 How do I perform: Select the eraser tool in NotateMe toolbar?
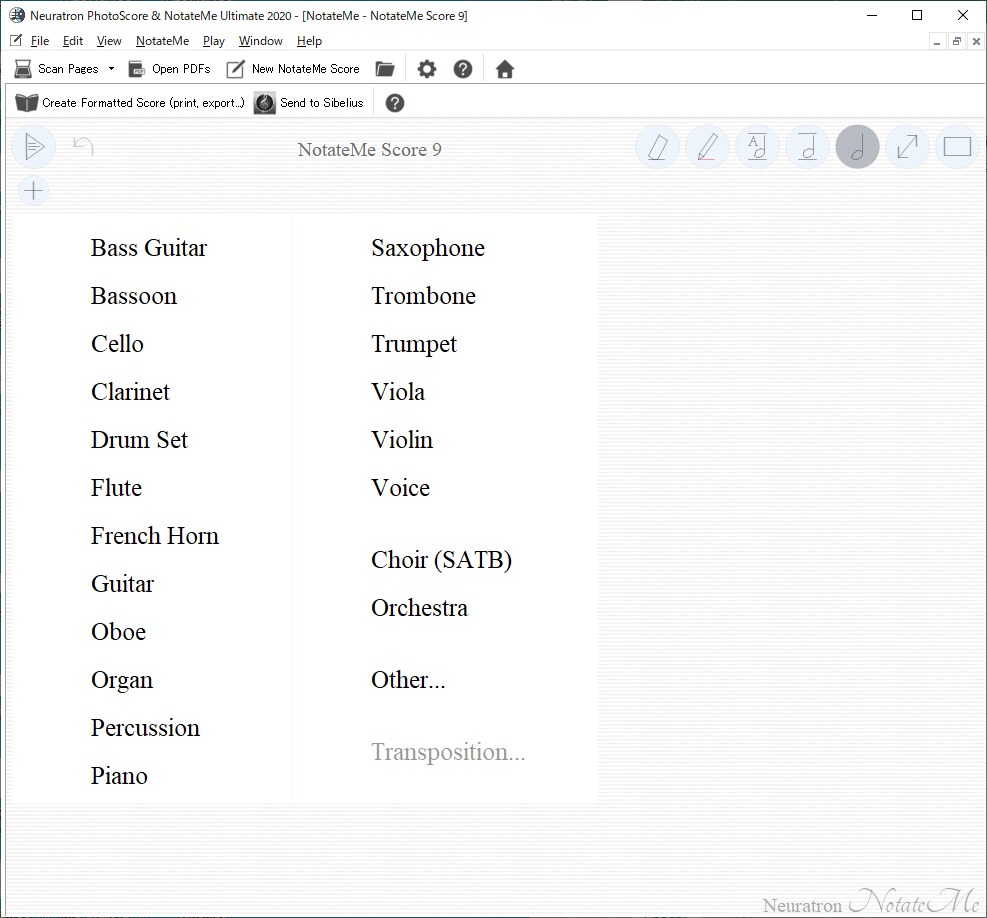point(657,147)
